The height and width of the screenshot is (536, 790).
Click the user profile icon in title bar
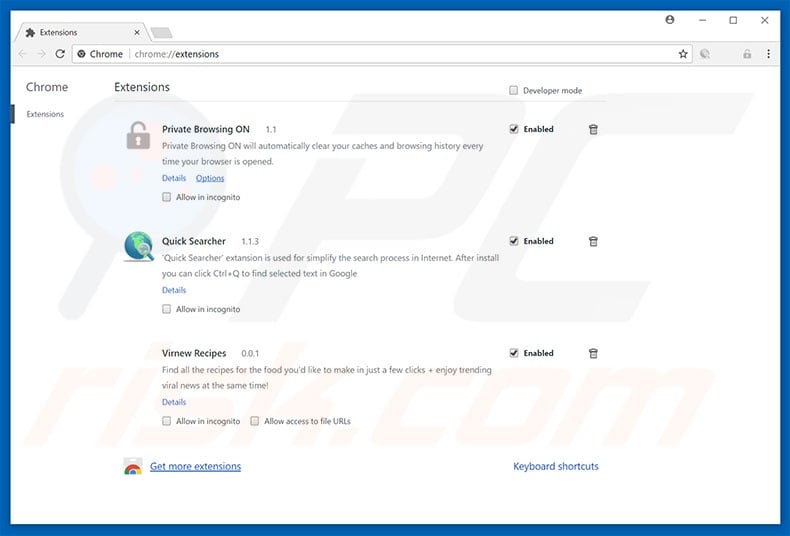pyautogui.click(x=670, y=20)
